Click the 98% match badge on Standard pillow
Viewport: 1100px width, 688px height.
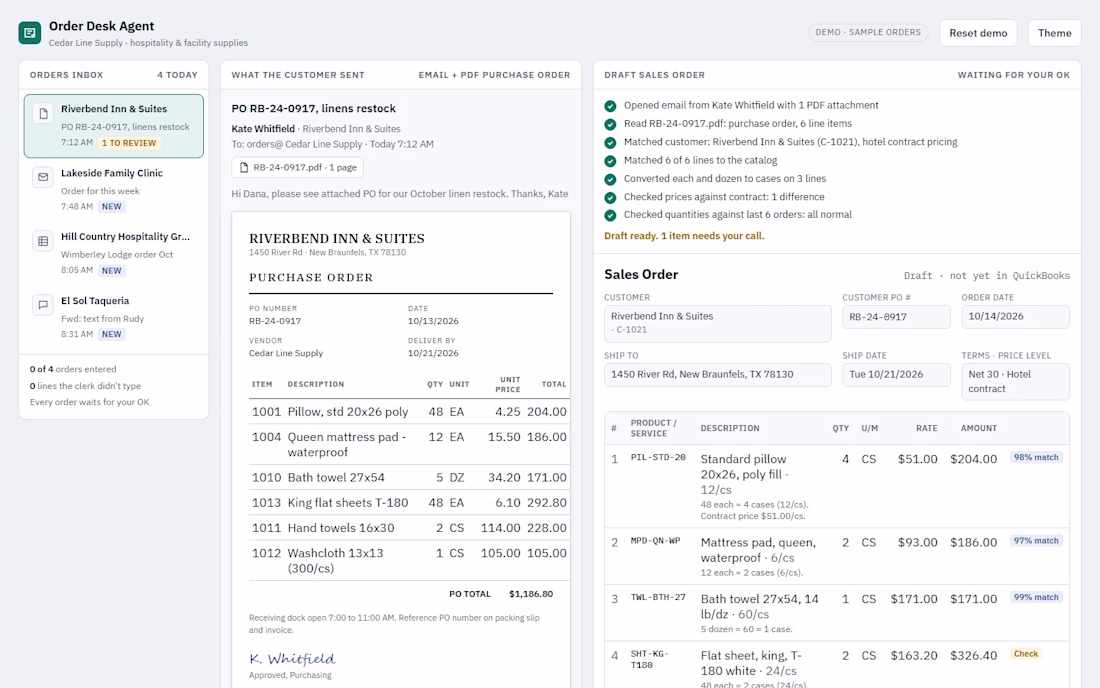click(x=1036, y=457)
